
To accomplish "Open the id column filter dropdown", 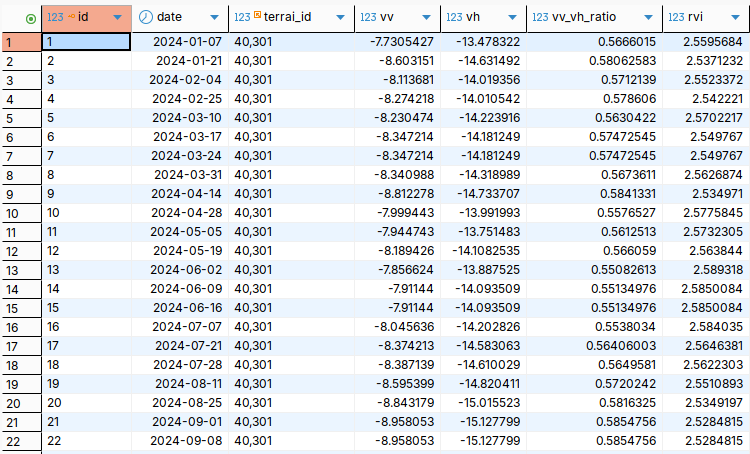I will 117,18.
